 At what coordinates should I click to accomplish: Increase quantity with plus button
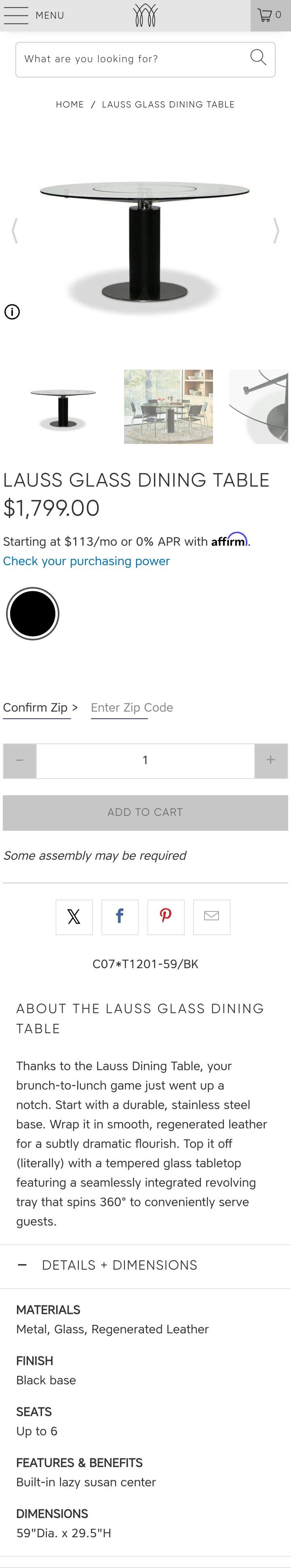pyautogui.click(x=270, y=760)
